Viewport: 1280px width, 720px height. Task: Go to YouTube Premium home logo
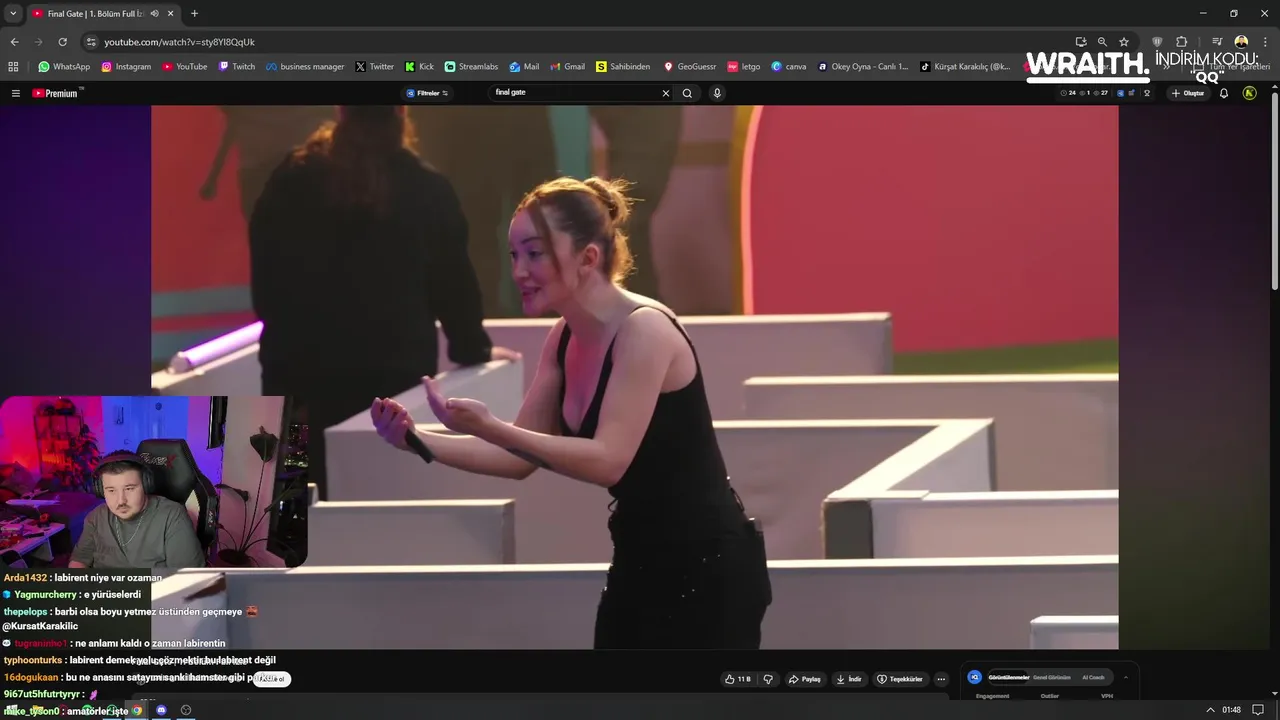(x=56, y=93)
